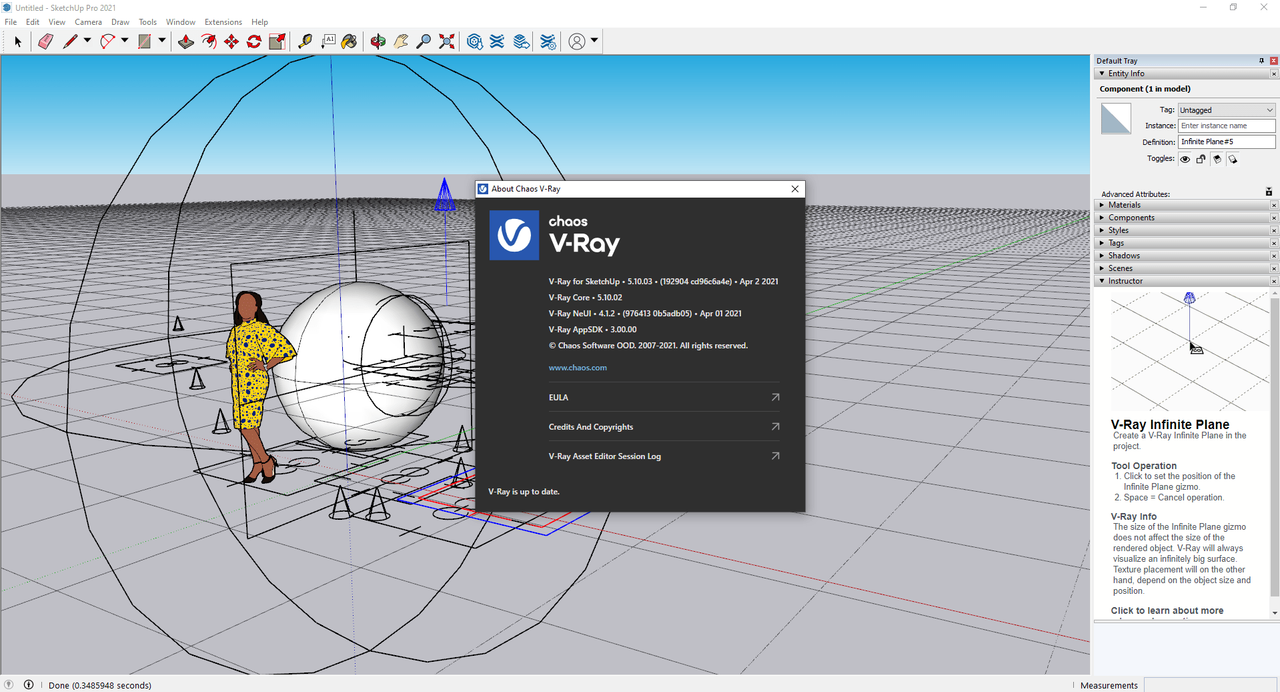Viewport: 1280px width, 692px height.
Task: Click the Entity Info material swatch
Action: pyautogui.click(x=1116, y=119)
